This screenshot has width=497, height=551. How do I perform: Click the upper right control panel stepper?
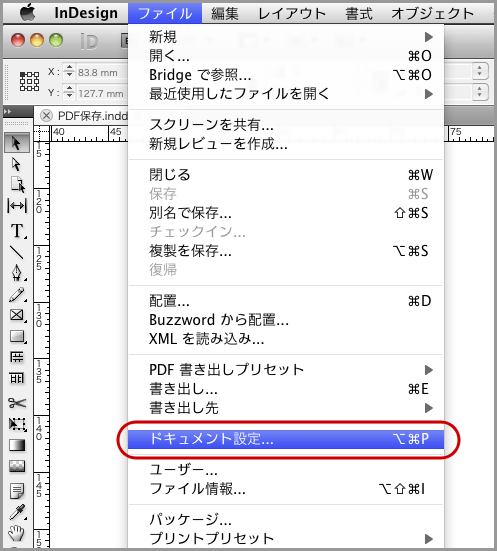(x=480, y=71)
